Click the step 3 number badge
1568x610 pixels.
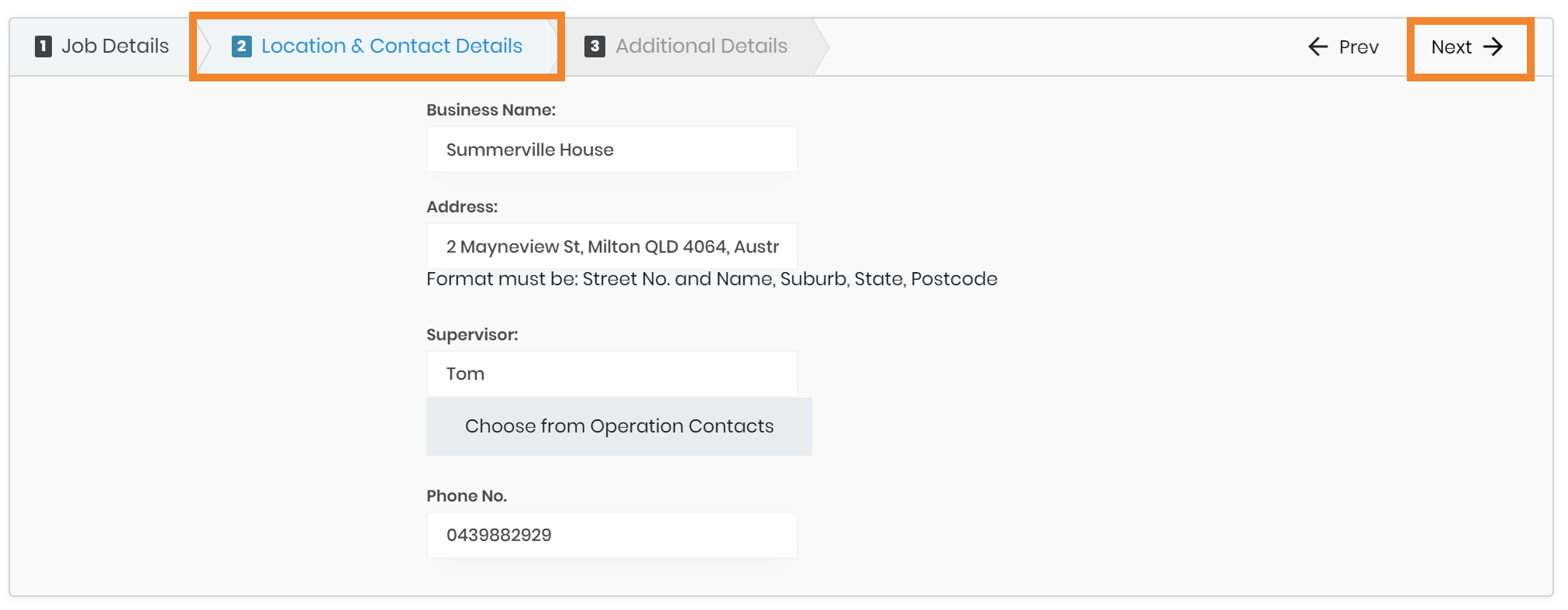tap(594, 47)
